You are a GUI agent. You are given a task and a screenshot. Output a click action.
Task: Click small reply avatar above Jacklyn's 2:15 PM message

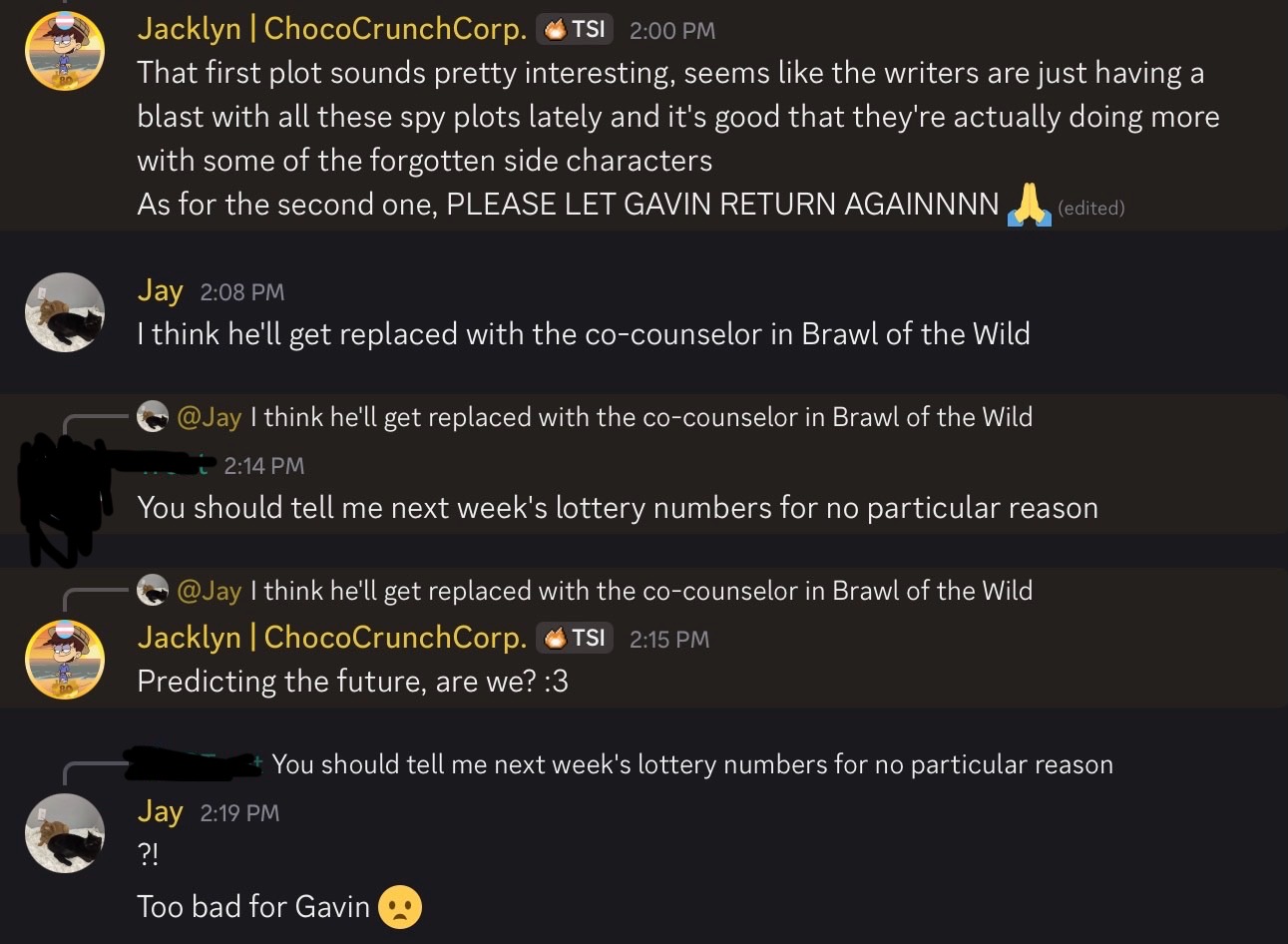[153, 591]
